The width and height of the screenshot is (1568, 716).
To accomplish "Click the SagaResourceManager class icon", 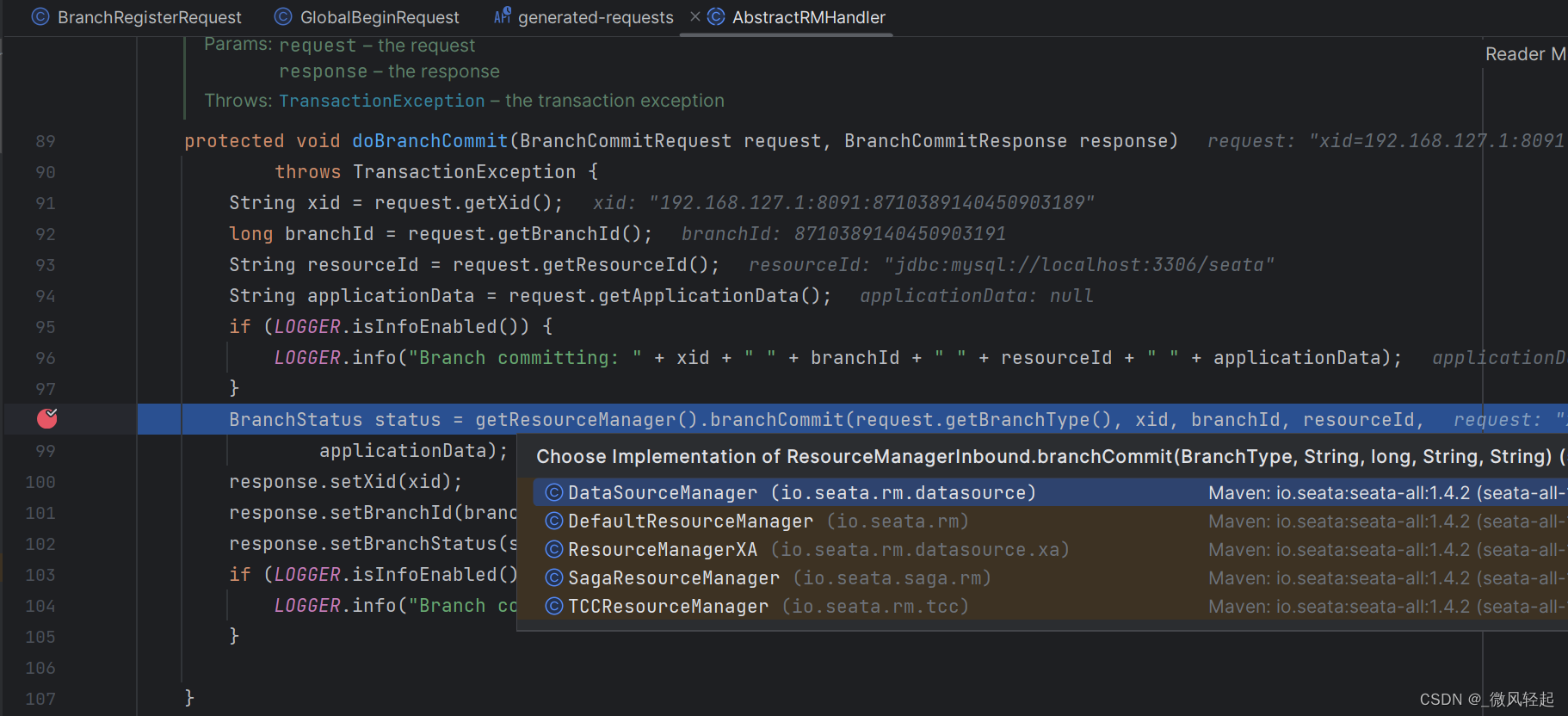I will point(554,577).
